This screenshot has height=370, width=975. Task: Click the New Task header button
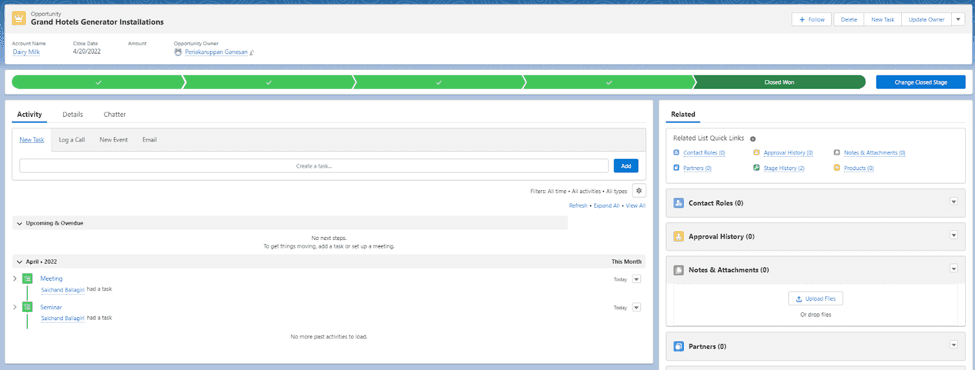pos(882,19)
